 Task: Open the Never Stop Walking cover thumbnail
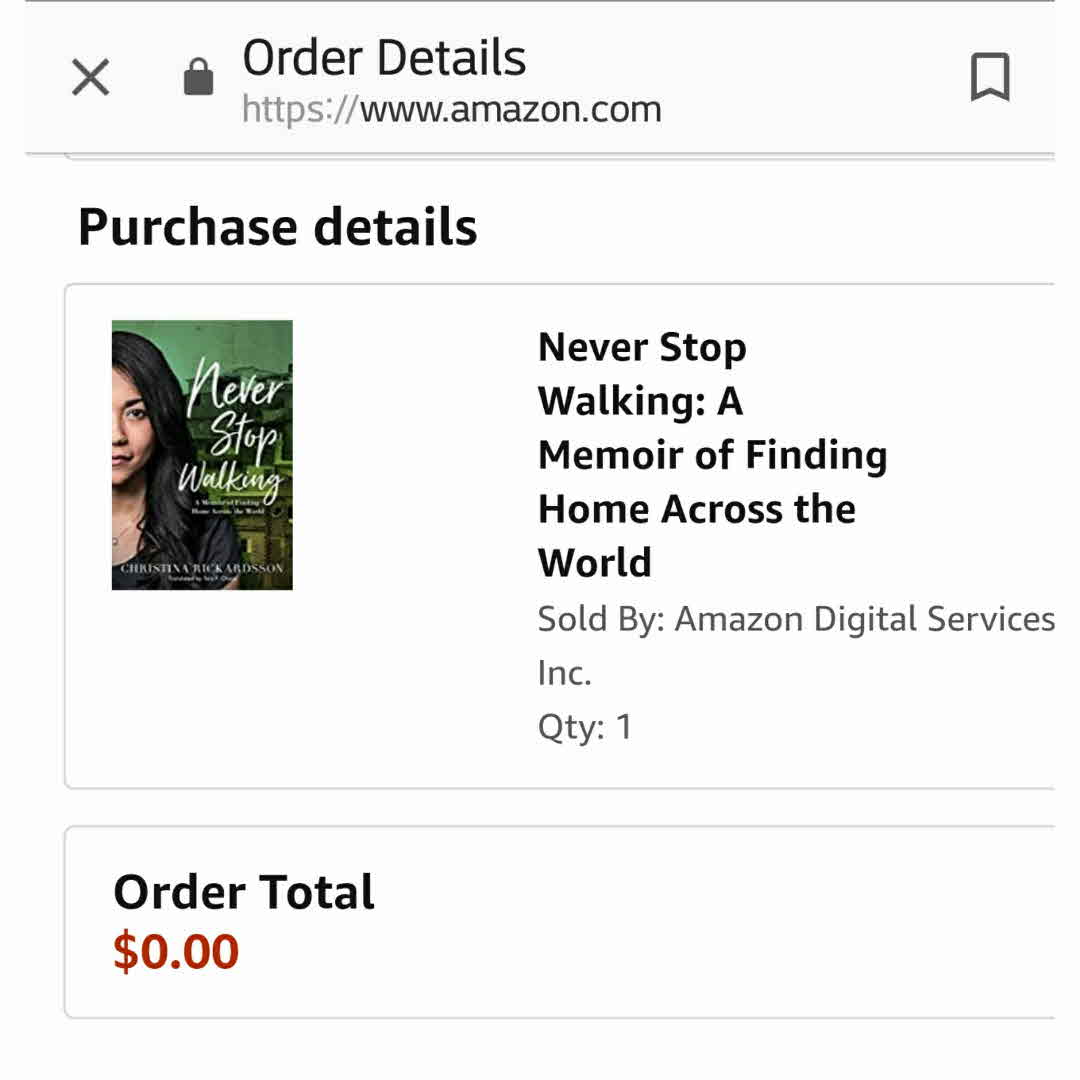[x=202, y=455]
